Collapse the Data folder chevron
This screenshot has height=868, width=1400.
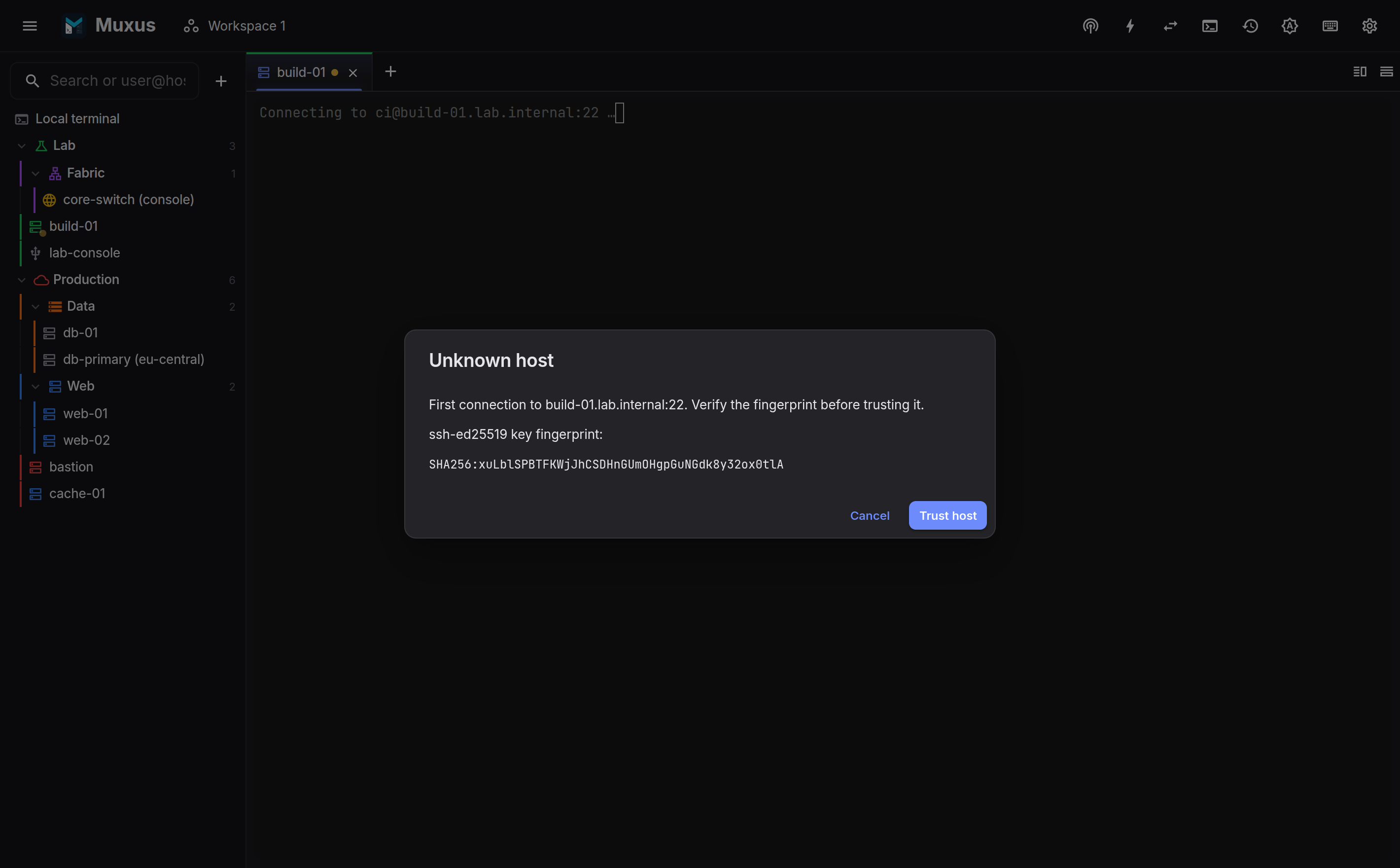(35, 307)
